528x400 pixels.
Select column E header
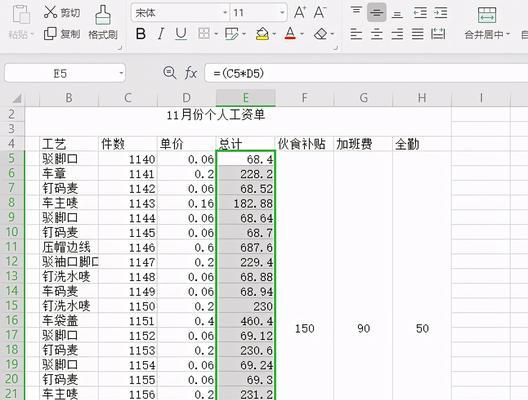tap(245, 98)
